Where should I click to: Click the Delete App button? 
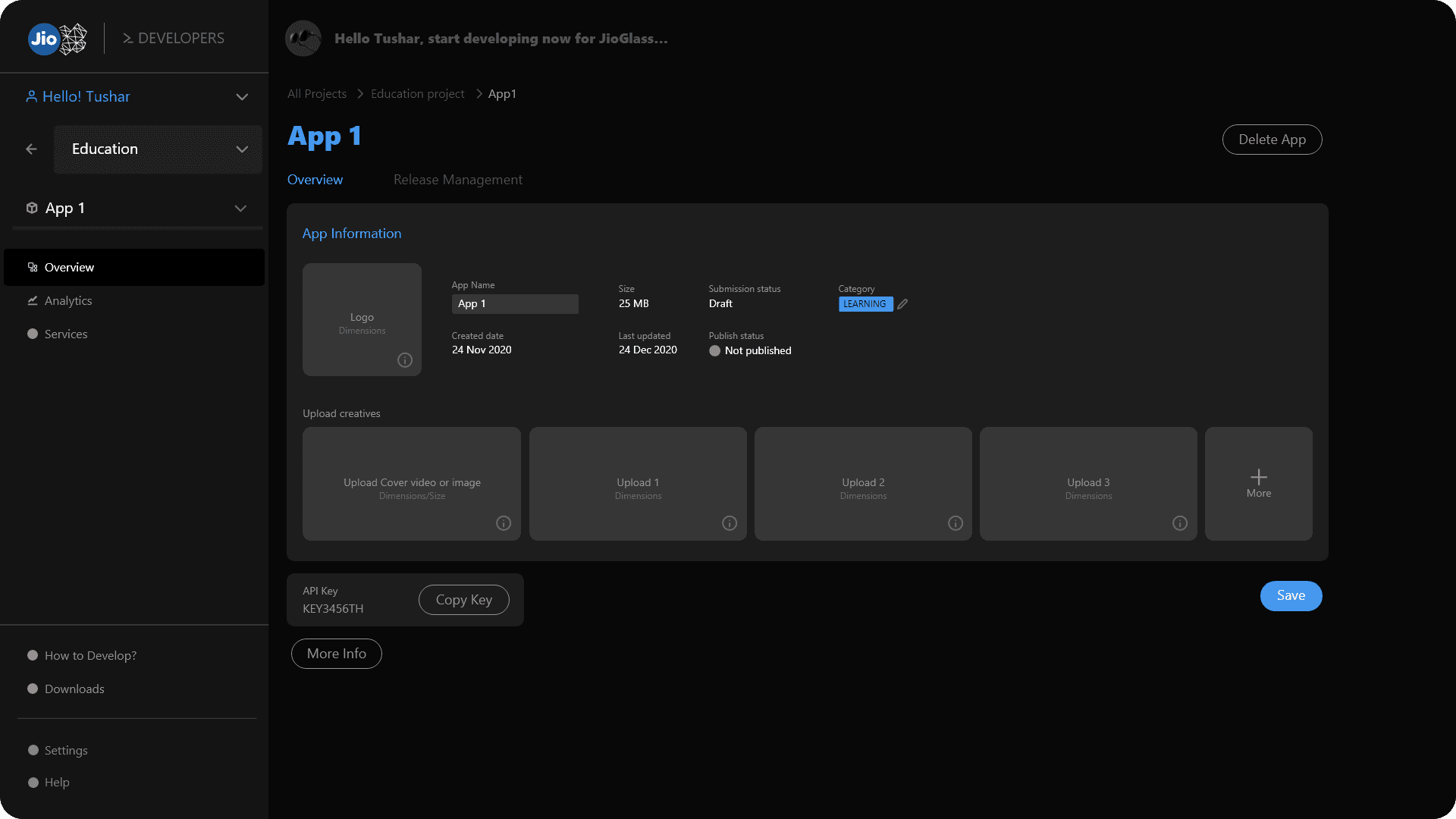(x=1272, y=140)
